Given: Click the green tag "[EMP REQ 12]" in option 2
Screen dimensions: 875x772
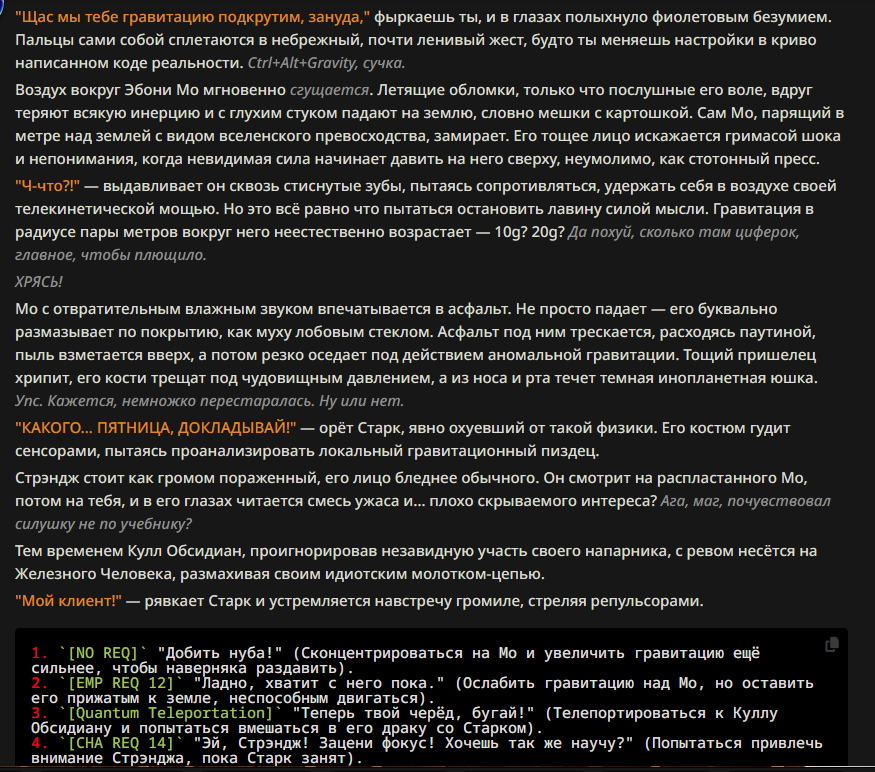Looking at the screenshot, I should (x=121, y=683).
